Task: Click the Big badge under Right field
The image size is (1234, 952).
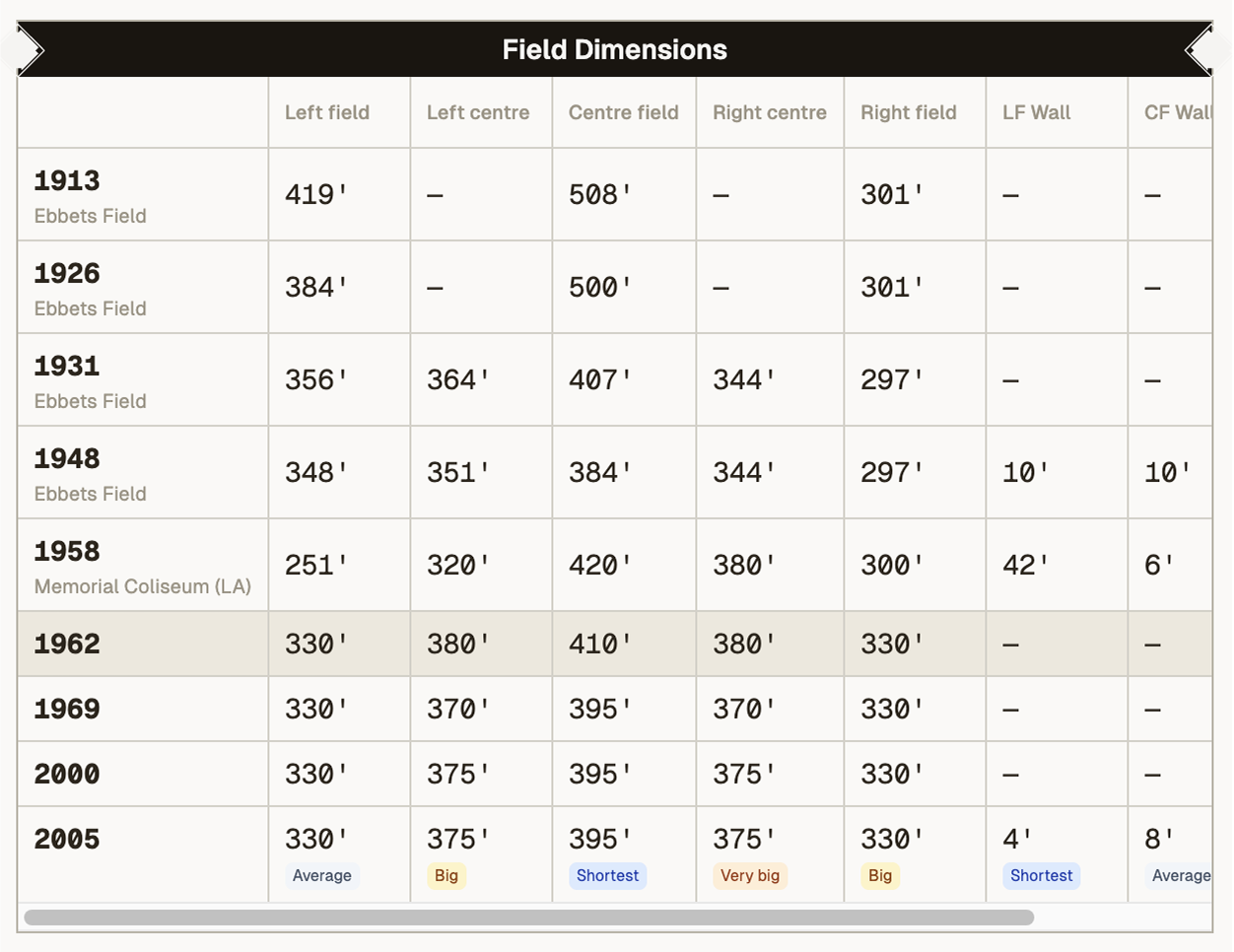Action: (x=879, y=875)
